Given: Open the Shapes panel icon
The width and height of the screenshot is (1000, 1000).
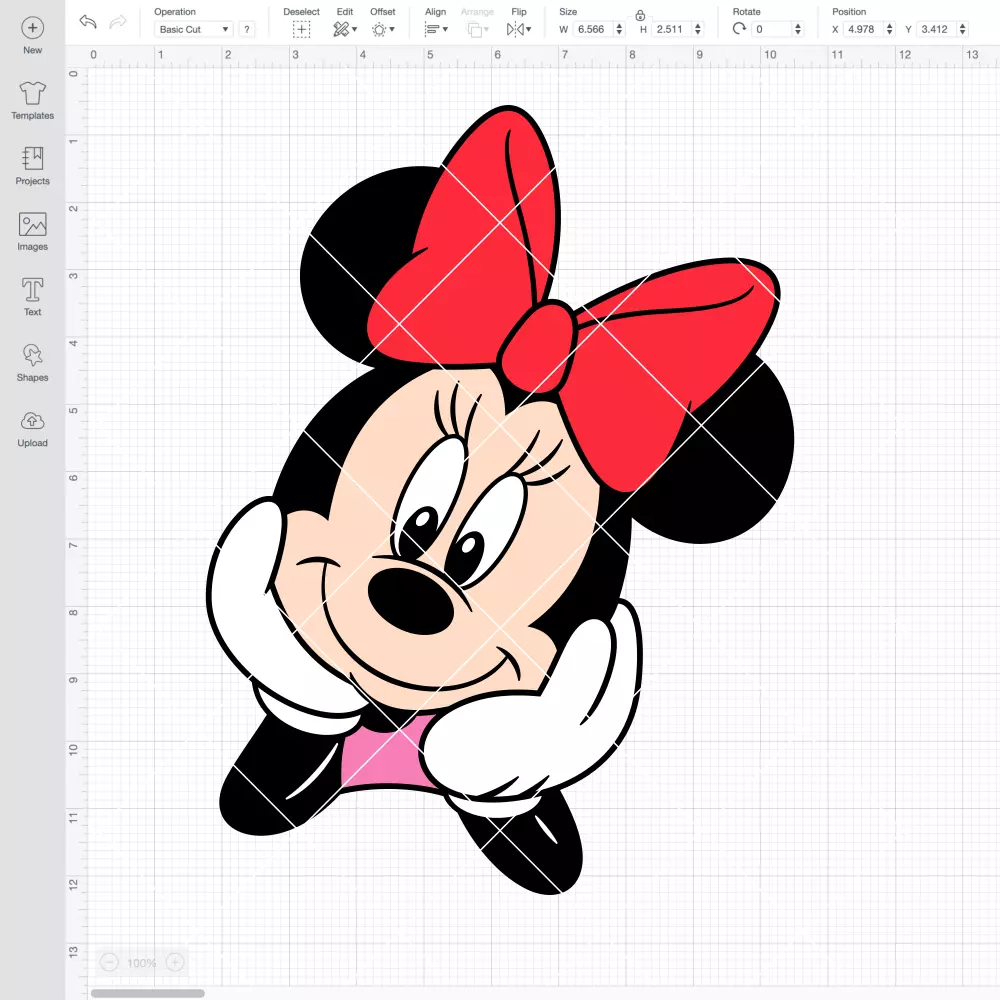Looking at the screenshot, I should (33, 355).
